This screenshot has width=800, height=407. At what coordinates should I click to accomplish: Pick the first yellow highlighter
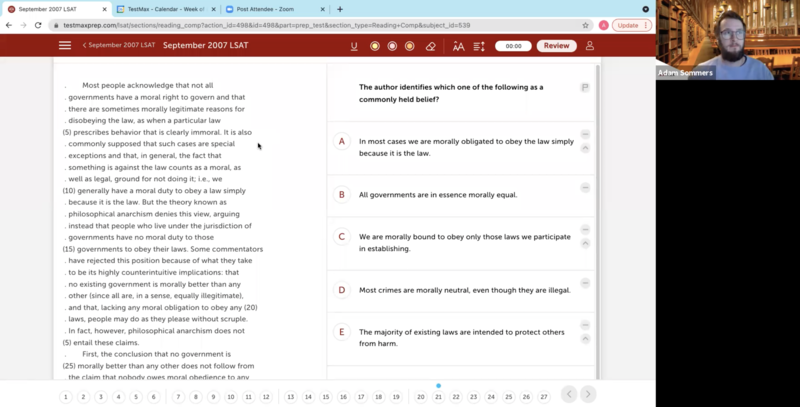pyautogui.click(x=375, y=46)
